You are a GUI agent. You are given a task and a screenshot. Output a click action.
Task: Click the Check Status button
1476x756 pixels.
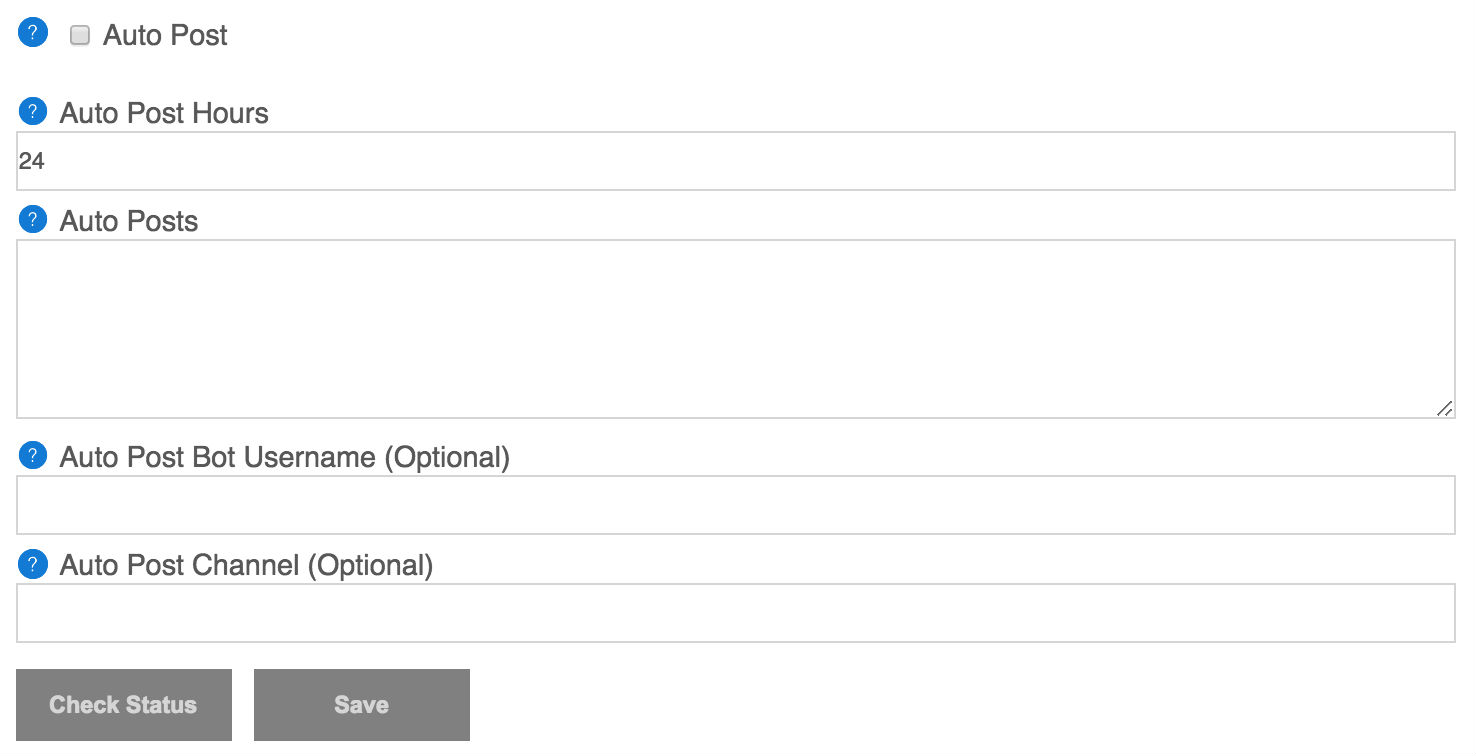coord(124,705)
